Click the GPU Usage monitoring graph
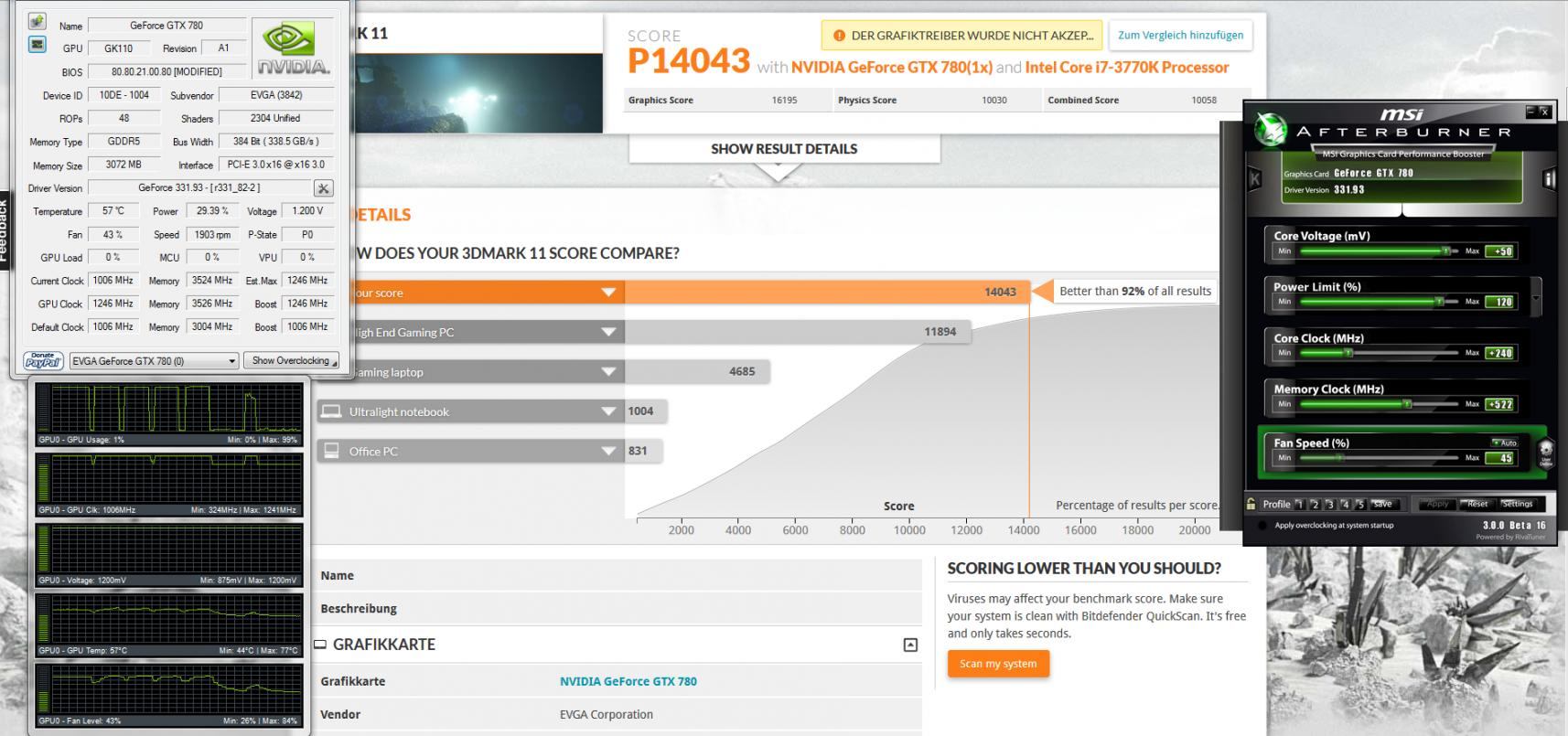Viewport: 1568px width, 736px height. (x=169, y=414)
